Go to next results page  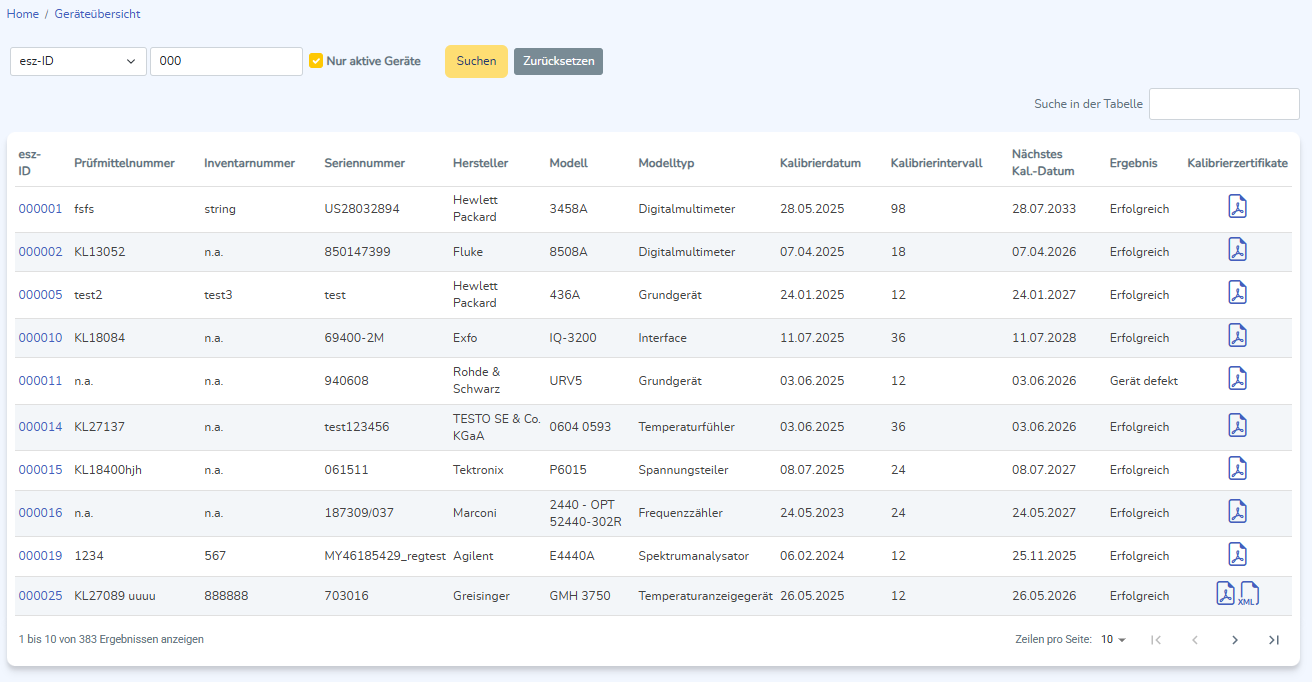(x=1235, y=640)
